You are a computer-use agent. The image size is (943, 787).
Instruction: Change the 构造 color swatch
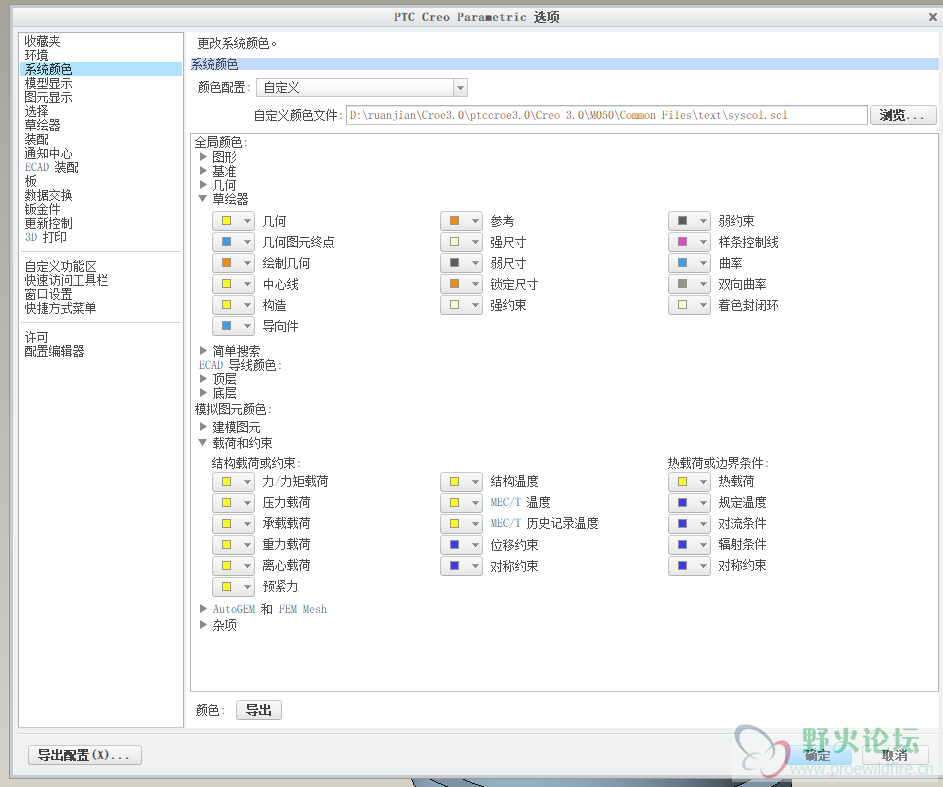pyautogui.click(x=233, y=305)
